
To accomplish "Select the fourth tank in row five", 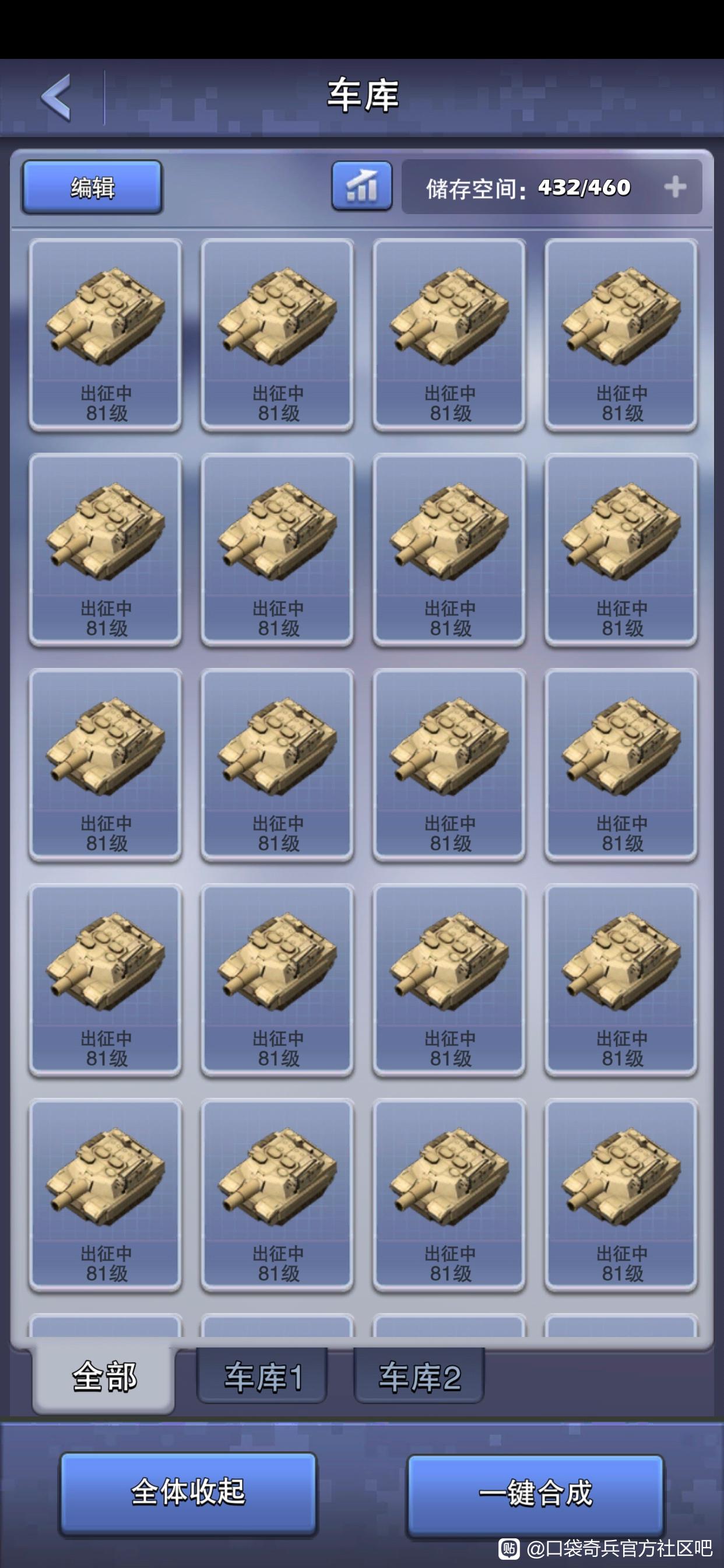I will pyautogui.click(x=621, y=1195).
